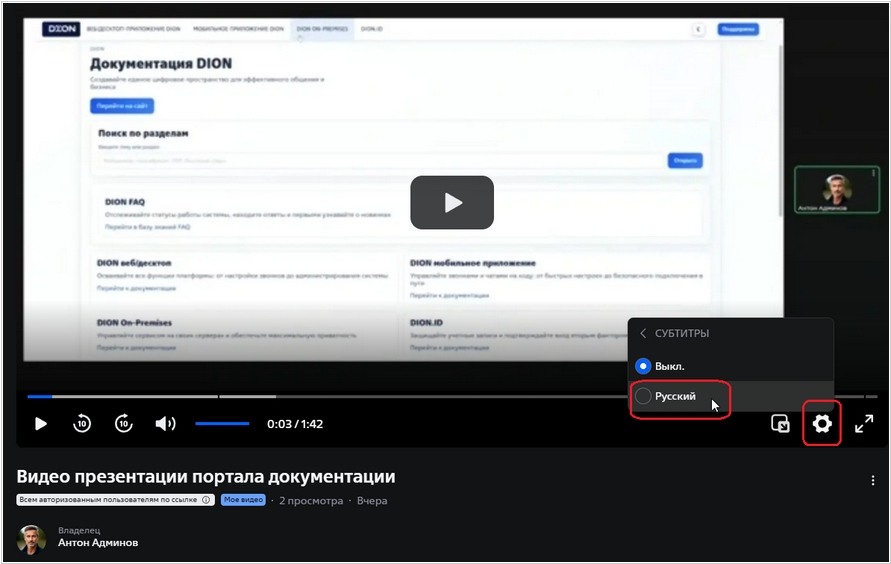Viewport: 891px width, 564px height.
Task: Mute the video with the speaker icon
Action: (x=165, y=424)
